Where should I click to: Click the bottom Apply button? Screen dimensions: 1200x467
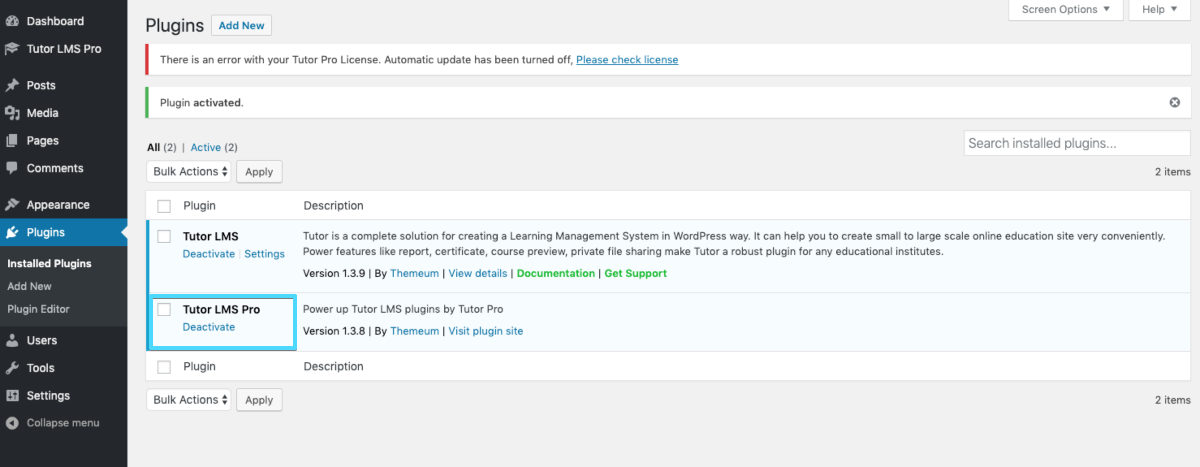click(259, 400)
